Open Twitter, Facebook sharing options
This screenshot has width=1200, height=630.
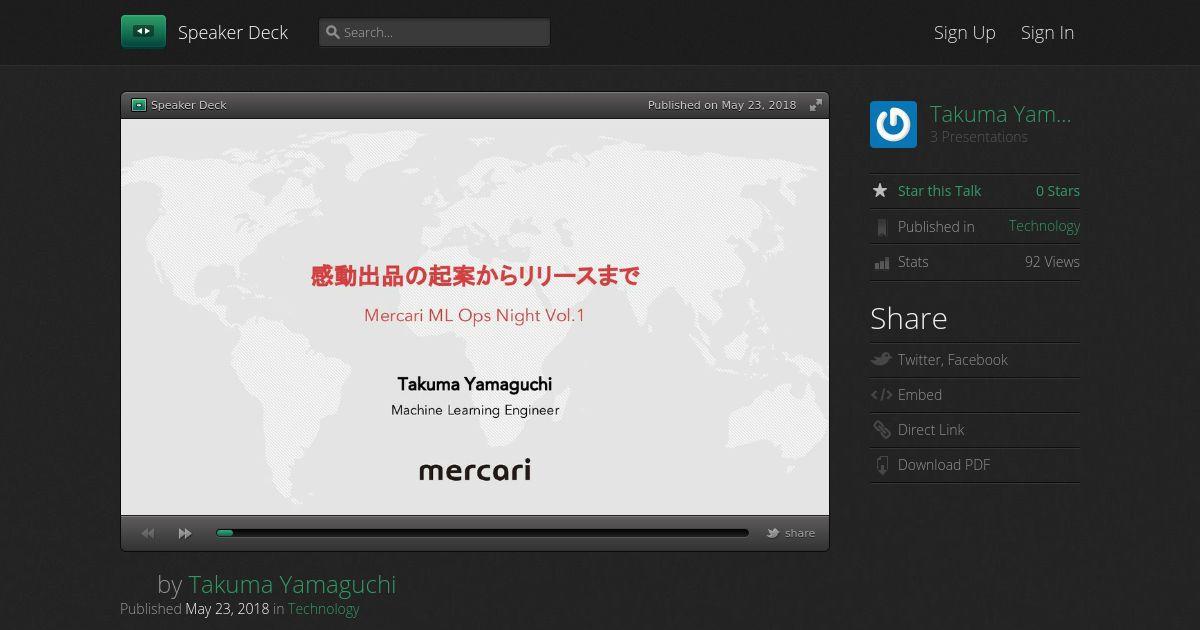953,360
